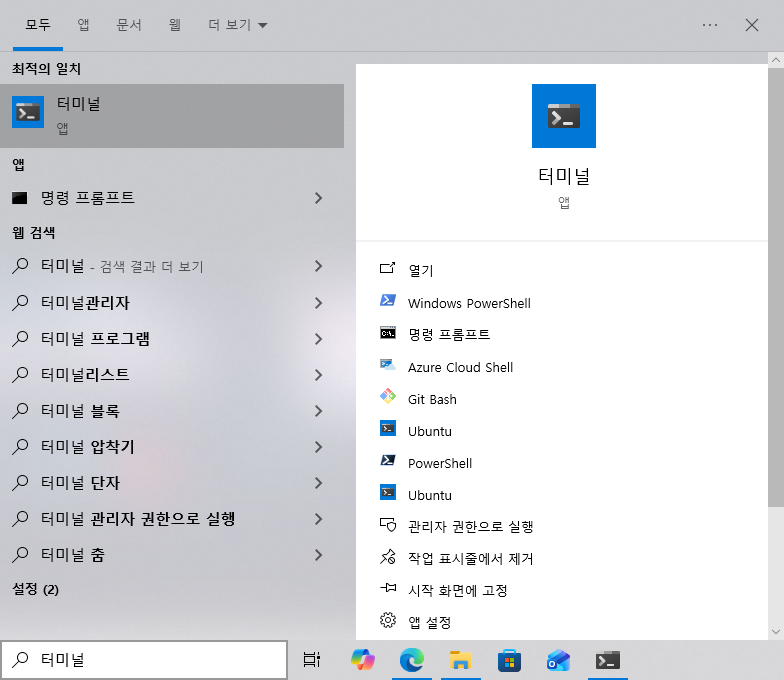This screenshot has width=784, height=680.
Task: Switch to the 앱 filter tab
Action: (x=84, y=25)
